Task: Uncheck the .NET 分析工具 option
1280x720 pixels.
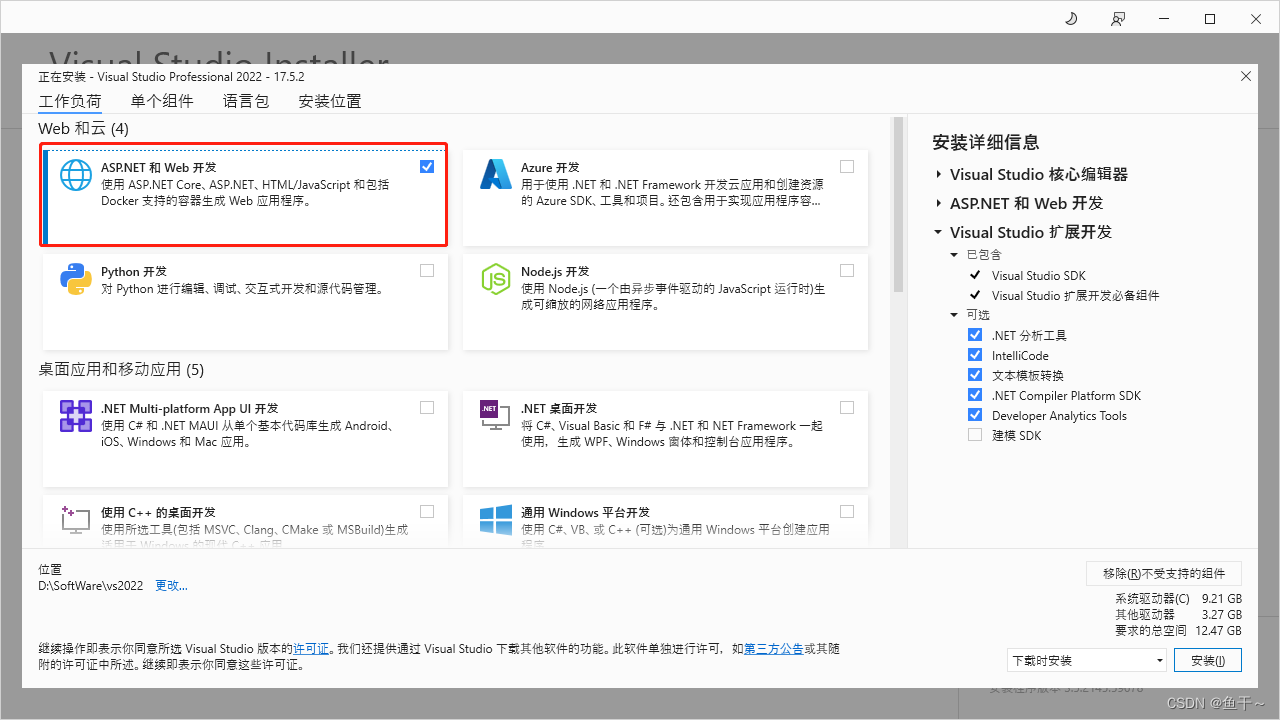Action: [975, 335]
